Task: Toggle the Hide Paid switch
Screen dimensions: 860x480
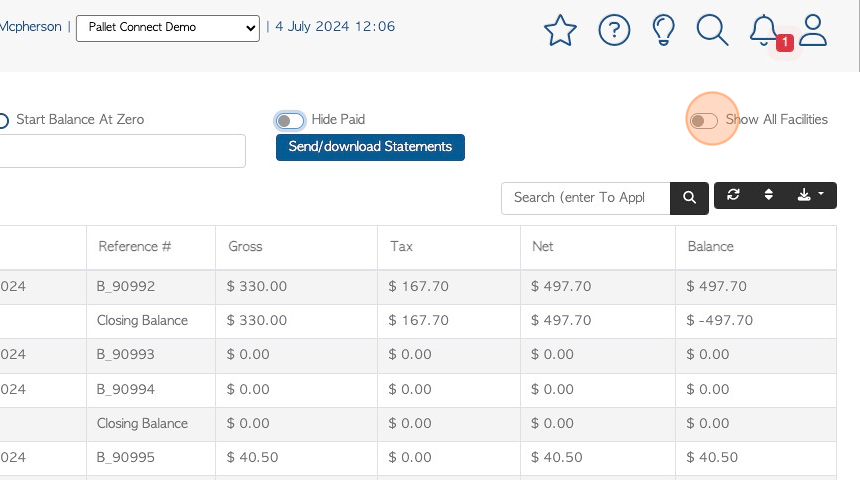Action: [x=290, y=121]
